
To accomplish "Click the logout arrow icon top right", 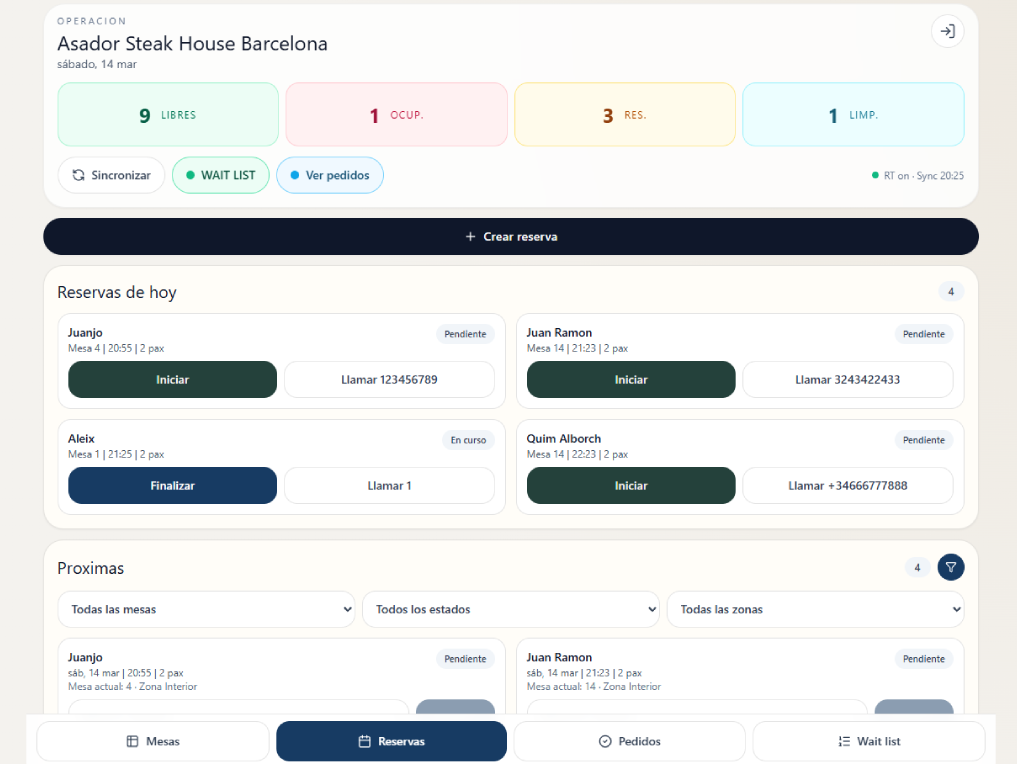I will tap(947, 31).
